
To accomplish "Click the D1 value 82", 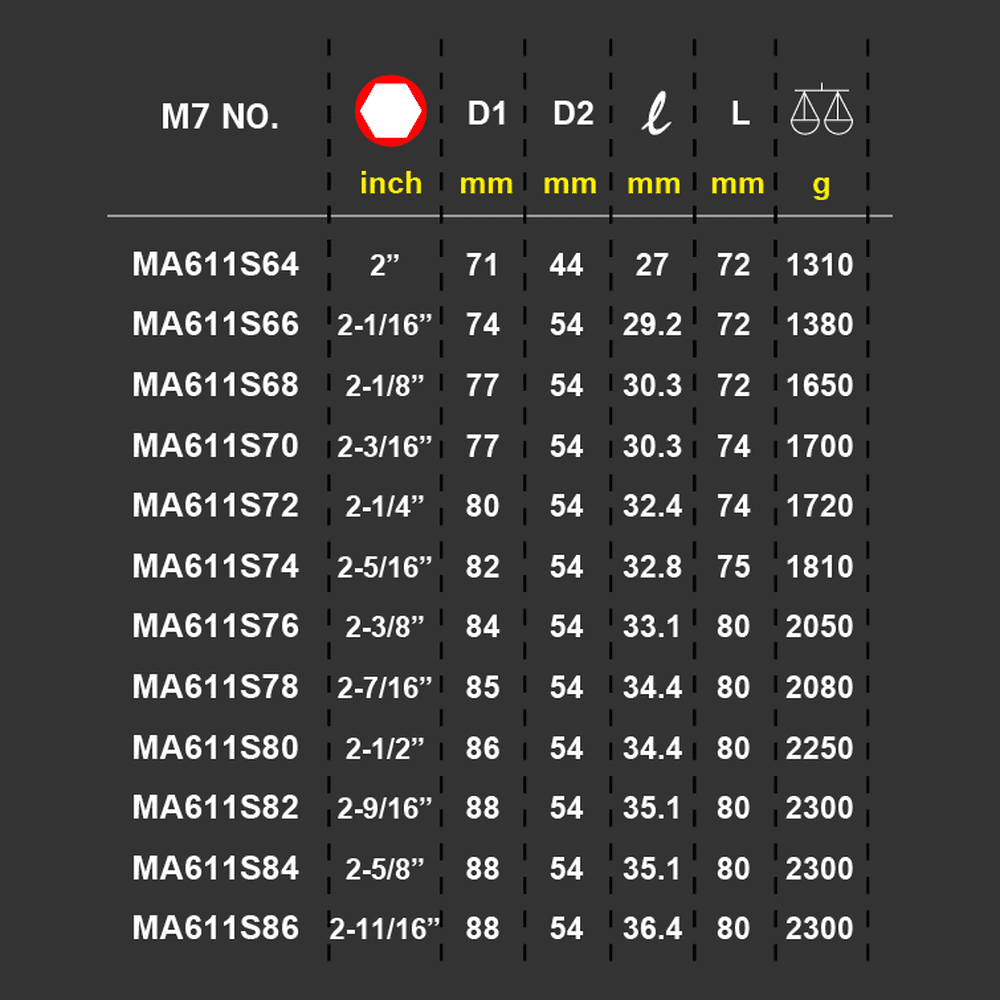I will [x=482, y=566].
